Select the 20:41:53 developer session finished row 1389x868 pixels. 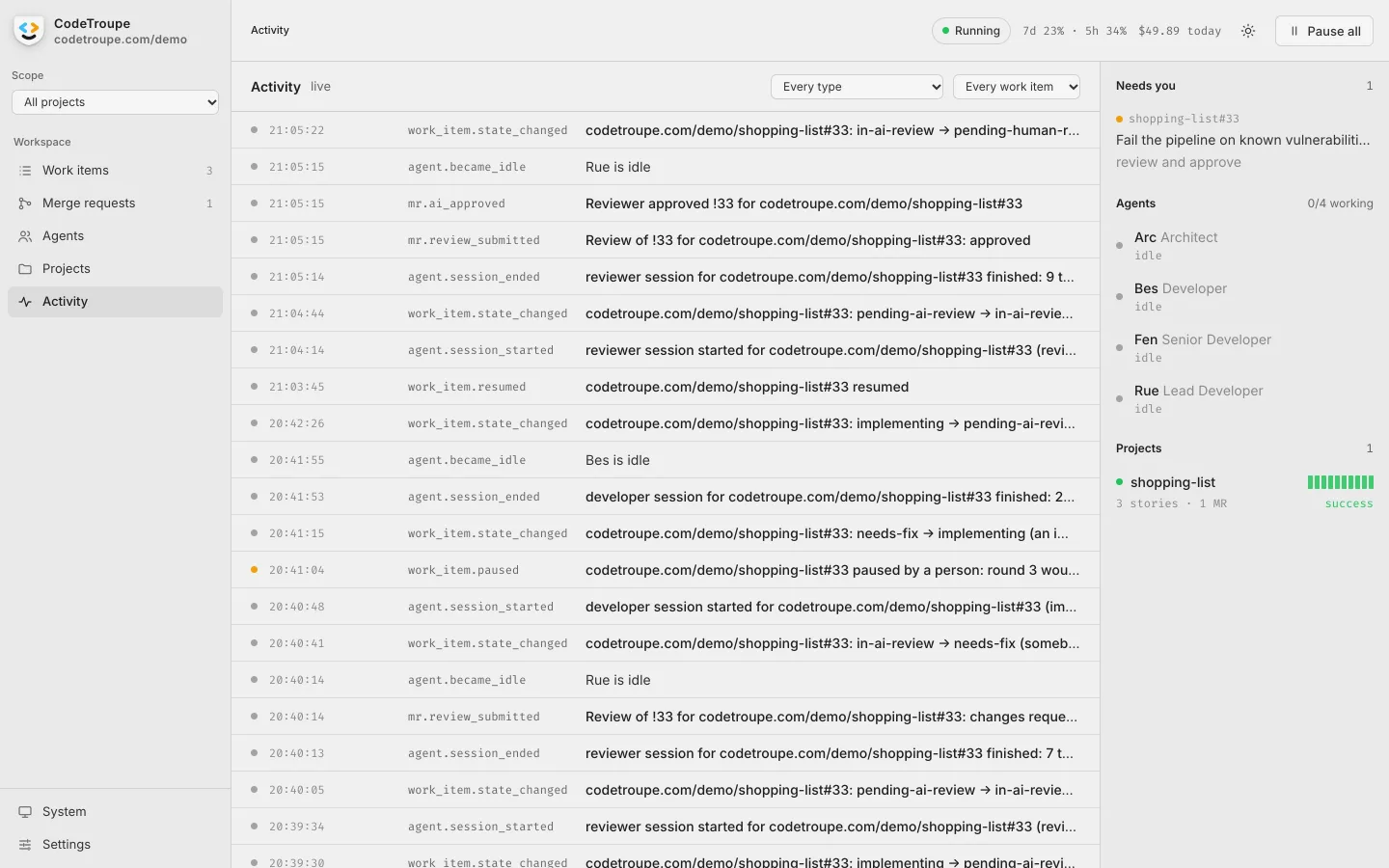666,497
